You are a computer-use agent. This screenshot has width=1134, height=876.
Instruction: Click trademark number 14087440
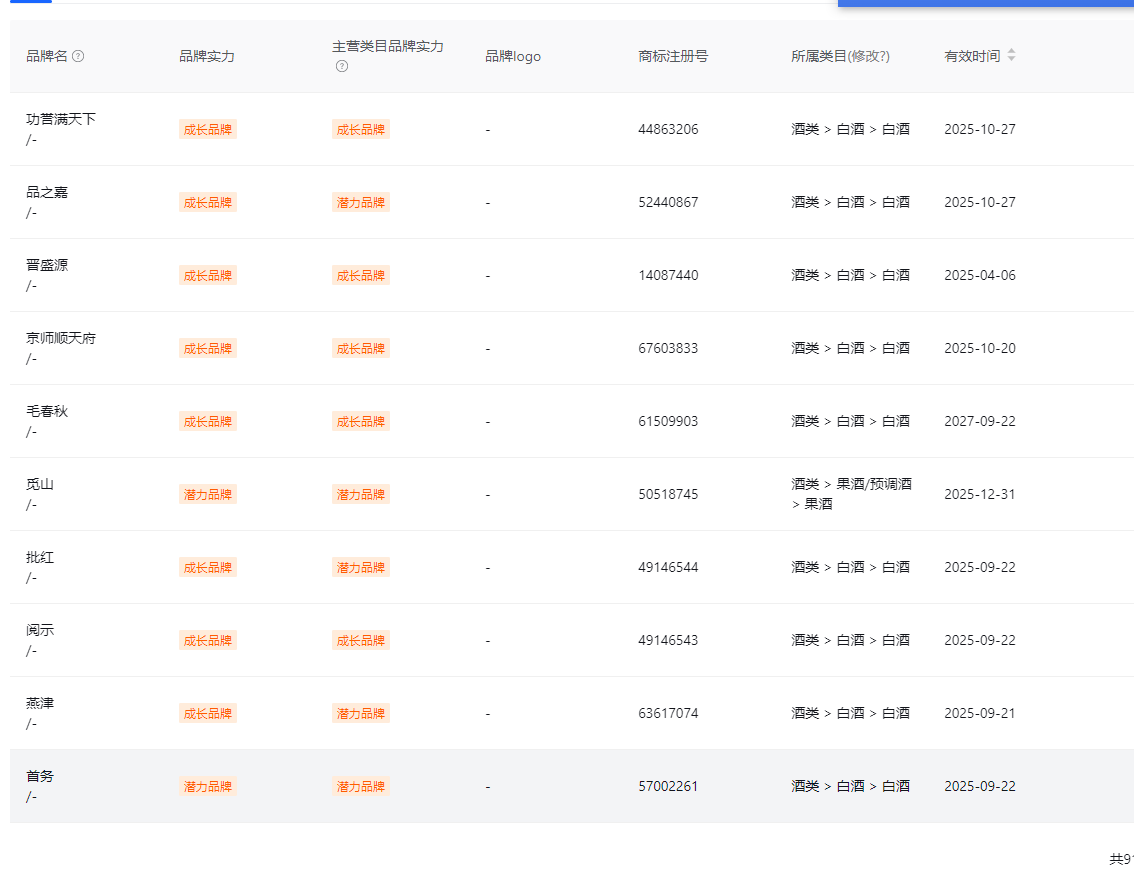[668, 275]
